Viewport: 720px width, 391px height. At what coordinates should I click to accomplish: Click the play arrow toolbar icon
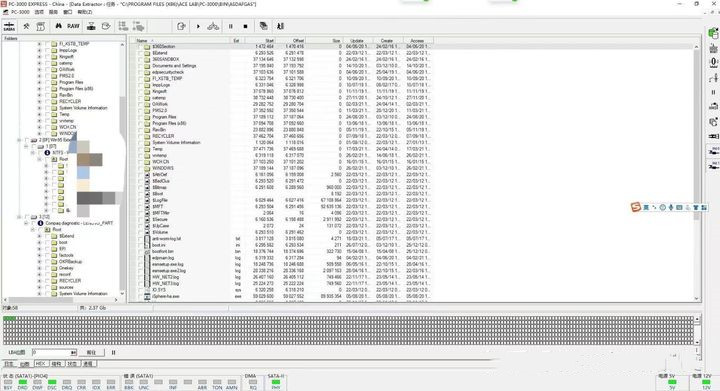tap(198, 27)
